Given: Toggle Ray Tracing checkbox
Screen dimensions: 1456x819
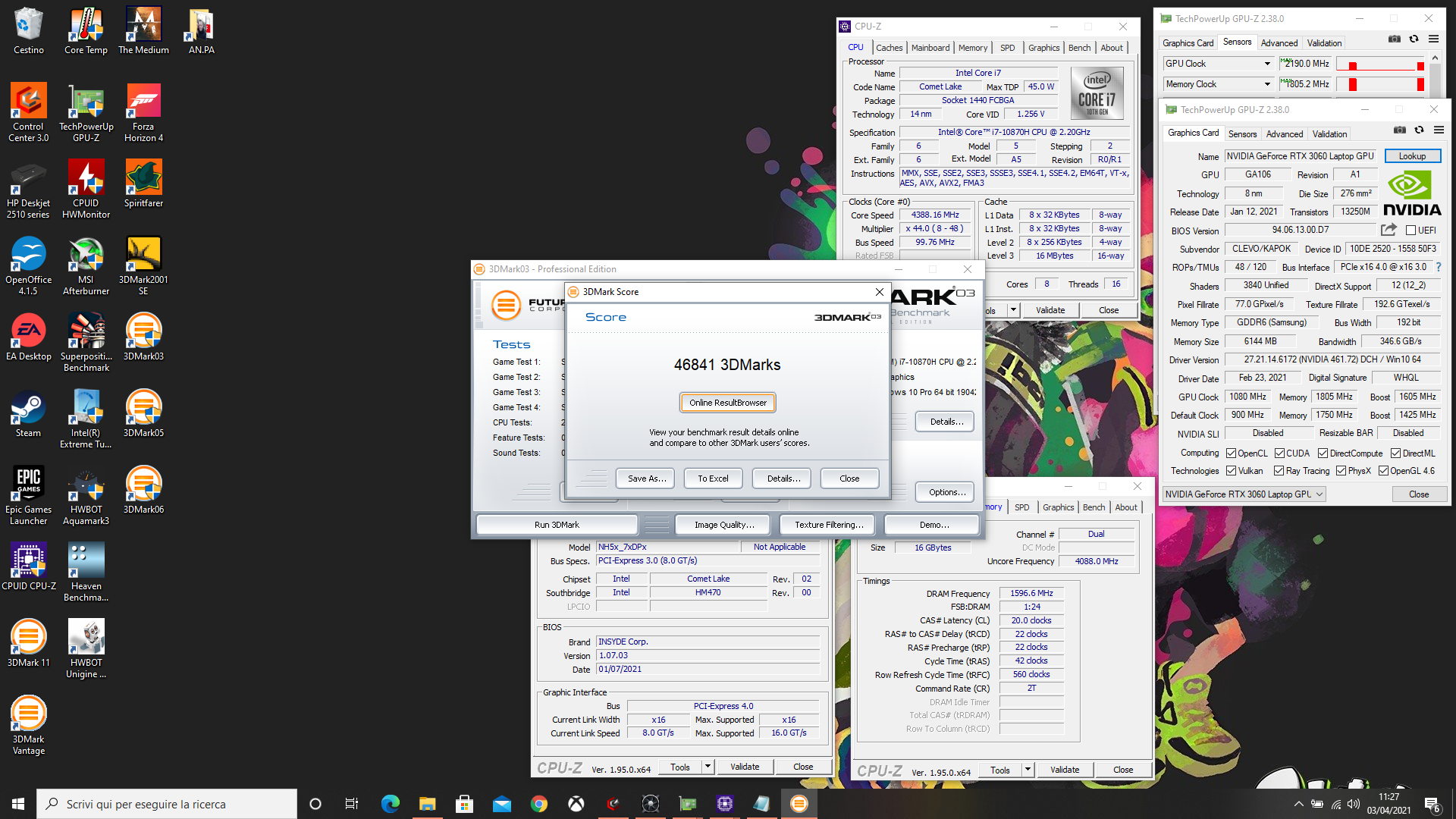Looking at the screenshot, I should click(x=1279, y=470).
